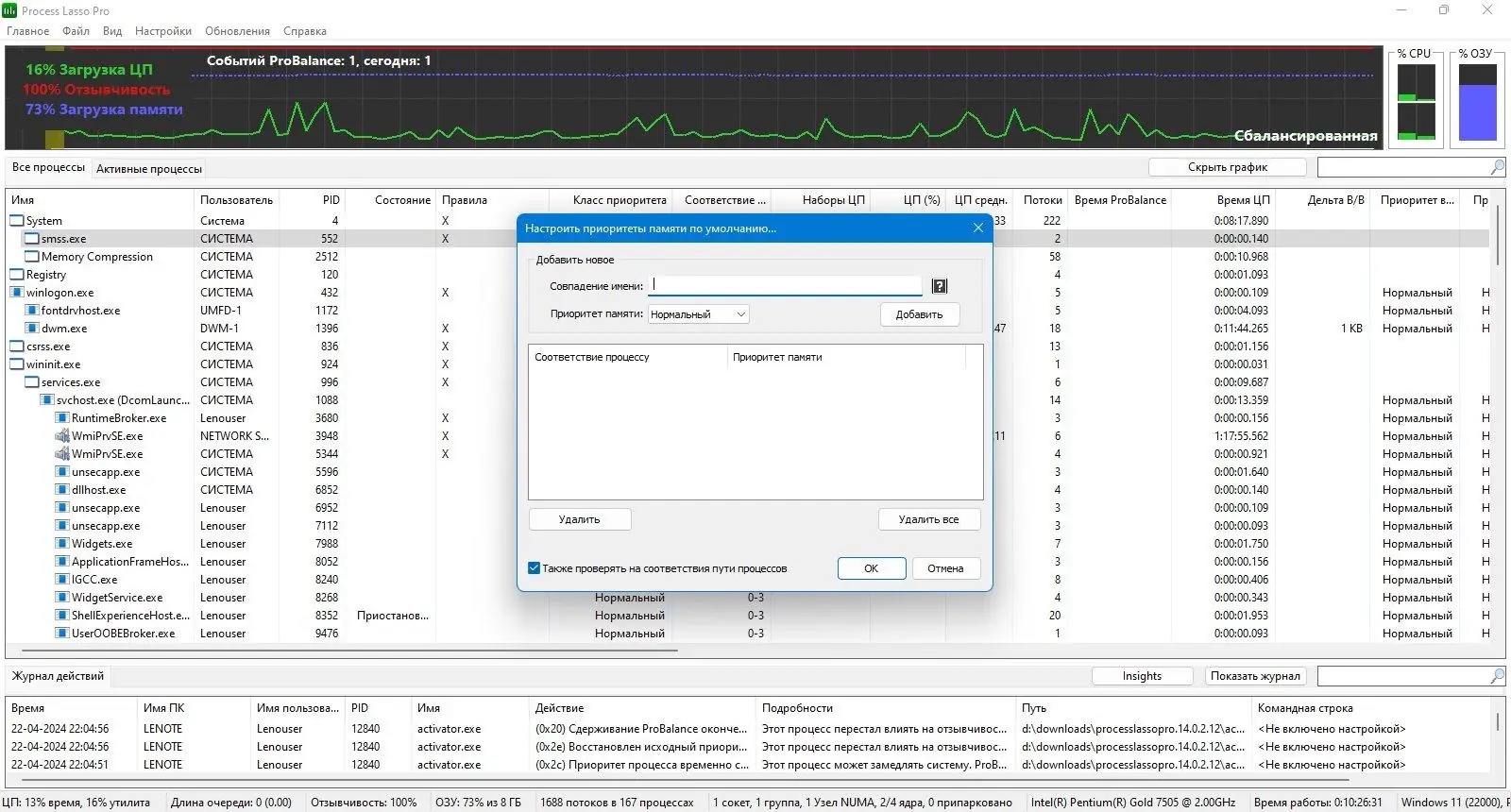Click the Удалить button
The height and width of the screenshot is (812, 1511).
pyautogui.click(x=580, y=519)
